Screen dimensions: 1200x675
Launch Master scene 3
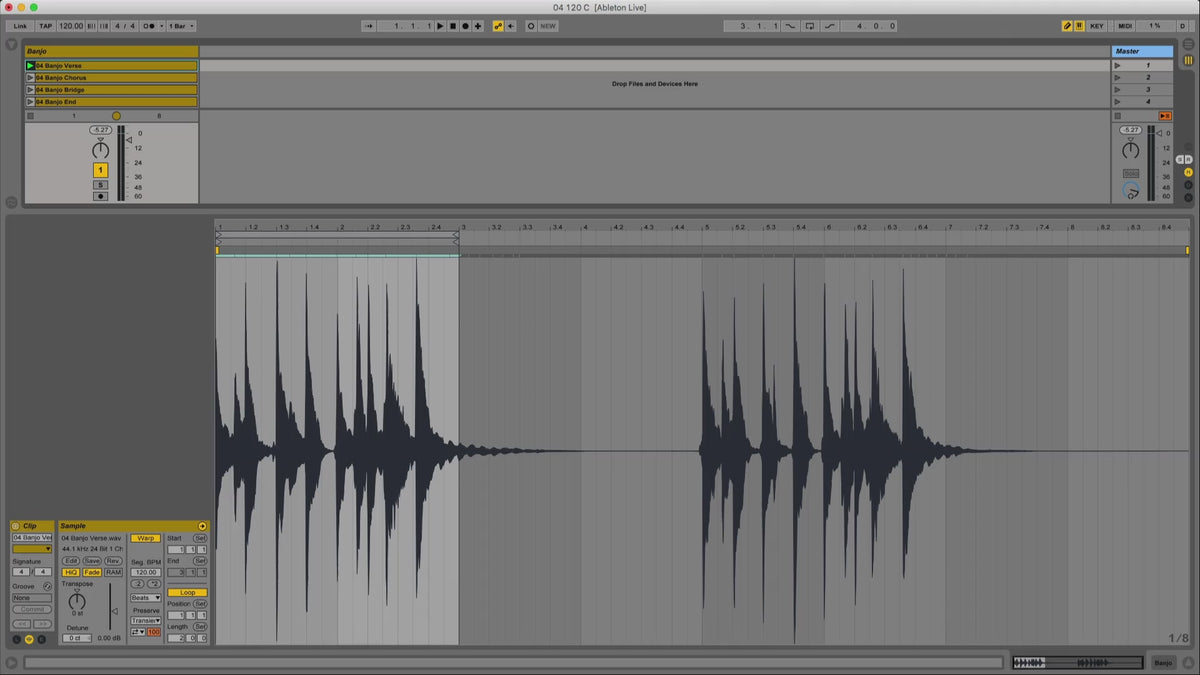point(1118,90)
